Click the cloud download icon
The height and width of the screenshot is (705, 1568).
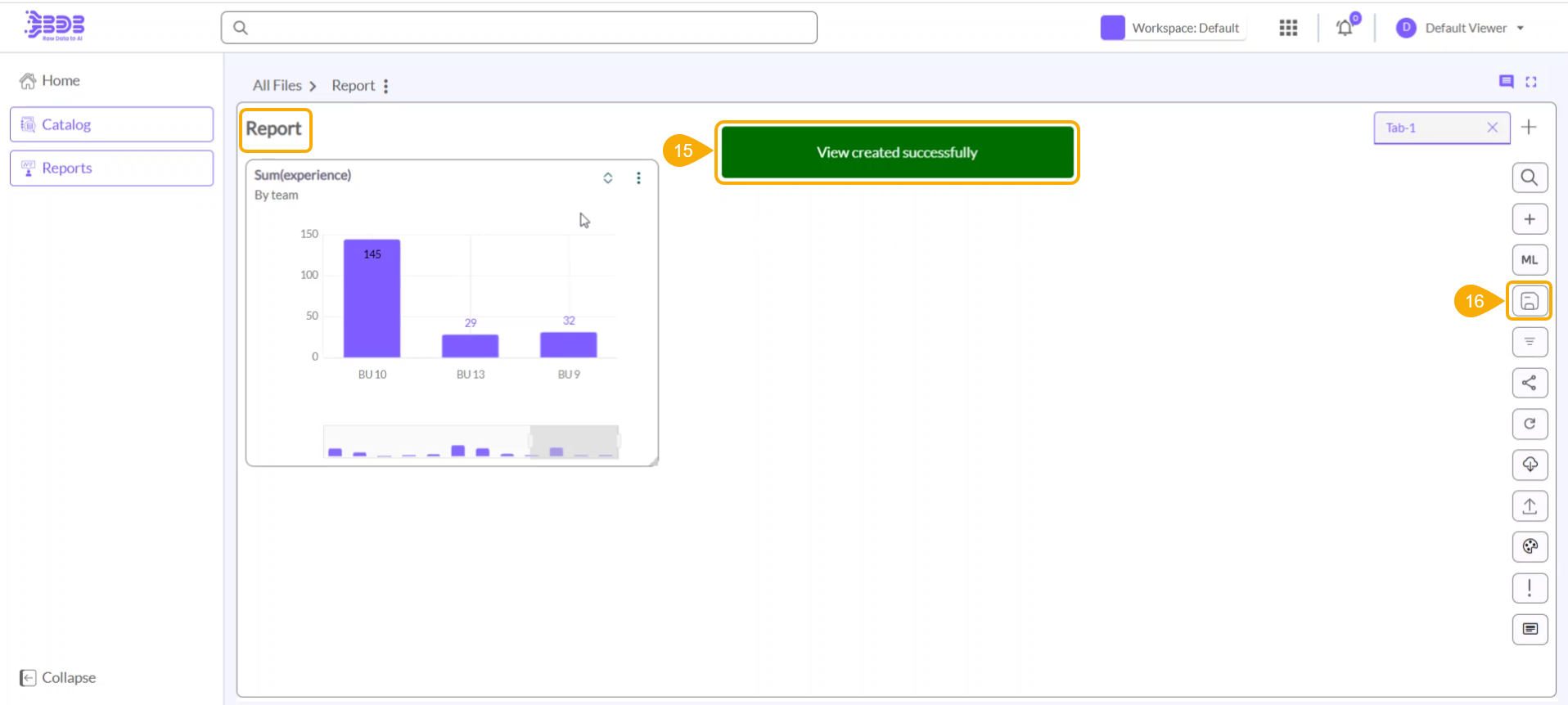click(1529, 465)
